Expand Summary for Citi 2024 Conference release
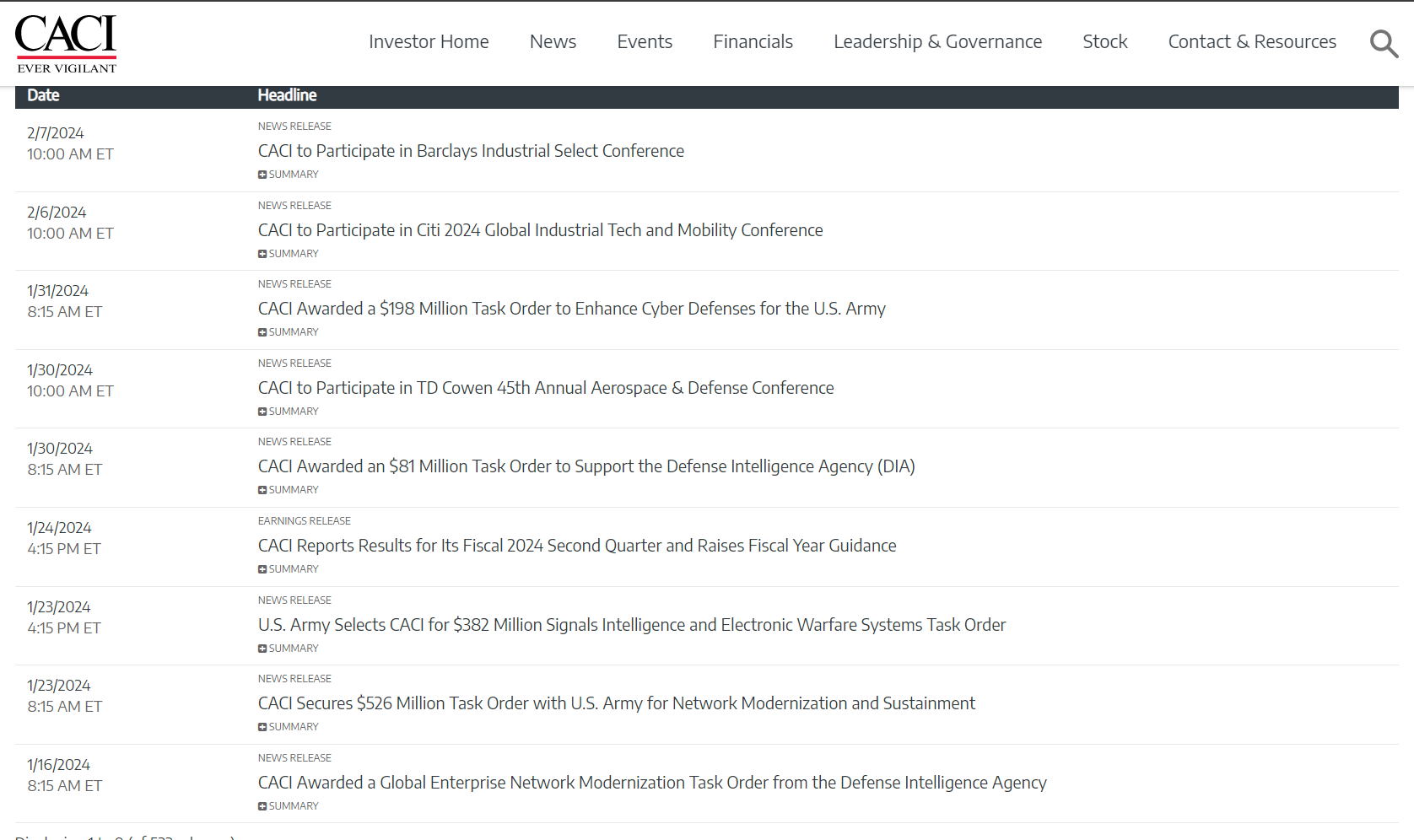Screen dimensions: 1414x840 click(289, 254)
